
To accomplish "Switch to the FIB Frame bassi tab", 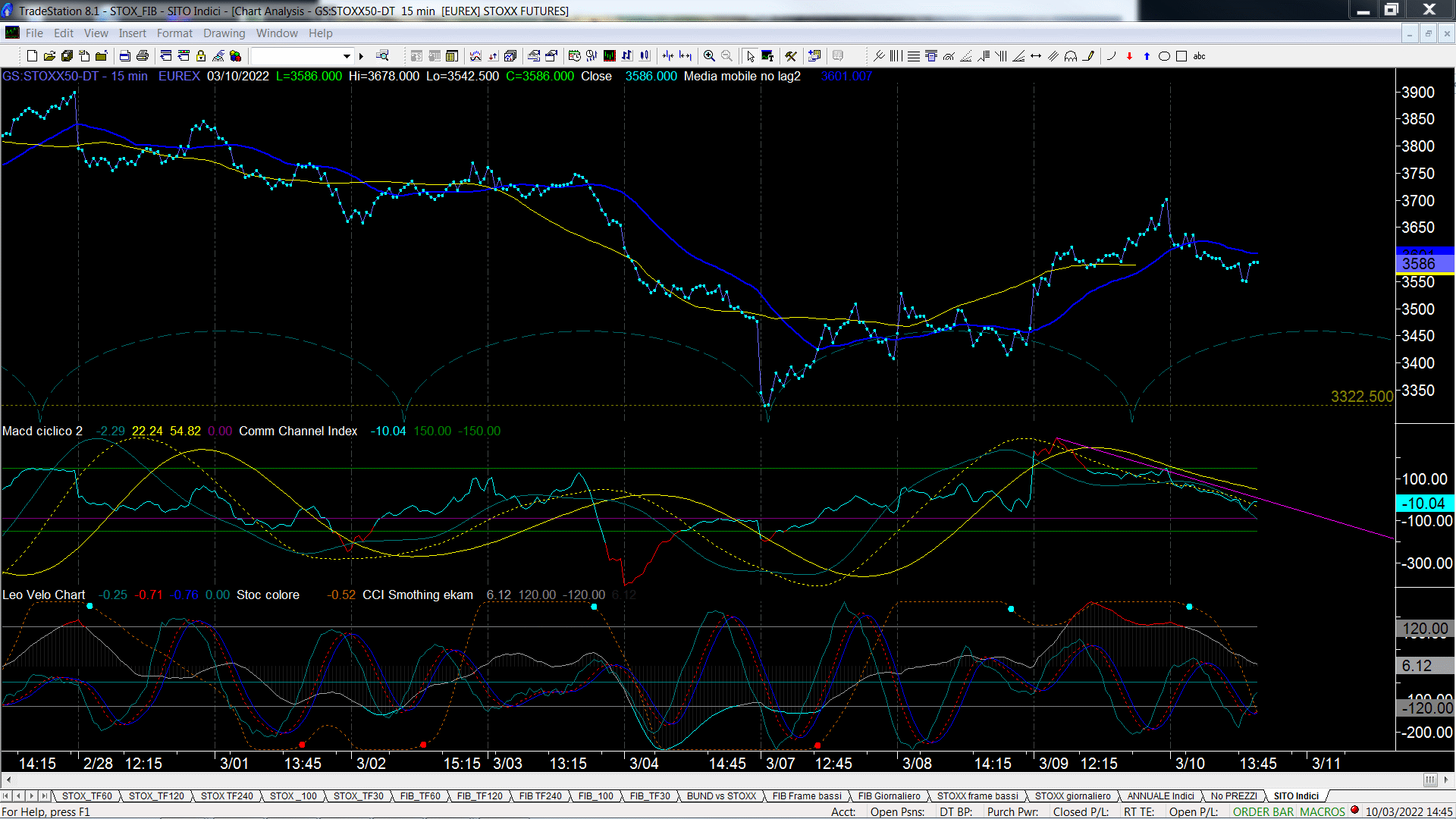I will coord(807,796).
